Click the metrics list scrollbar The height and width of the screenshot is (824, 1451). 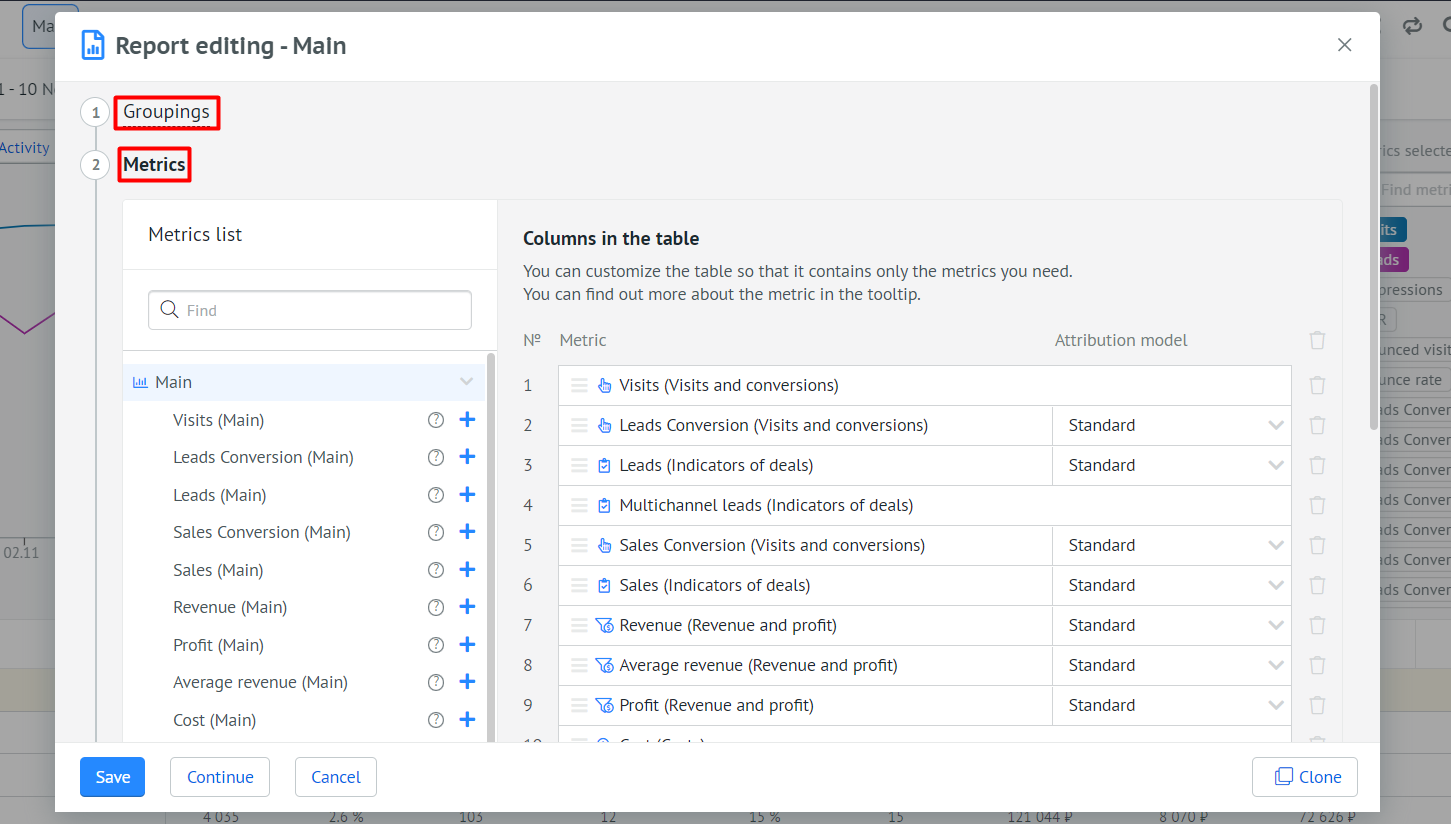point(490,545)
